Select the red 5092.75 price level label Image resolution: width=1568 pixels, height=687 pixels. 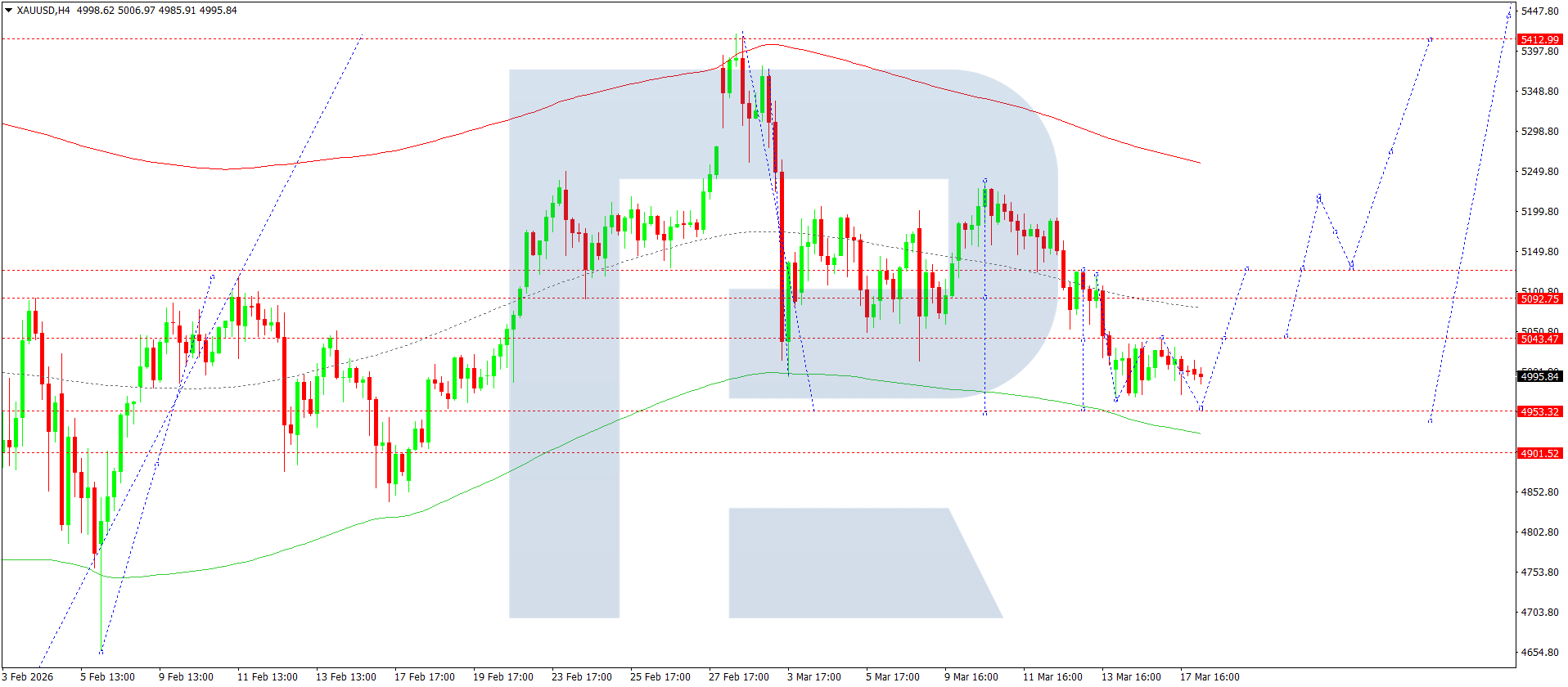pyautogui.click(x=1539, y=299)
